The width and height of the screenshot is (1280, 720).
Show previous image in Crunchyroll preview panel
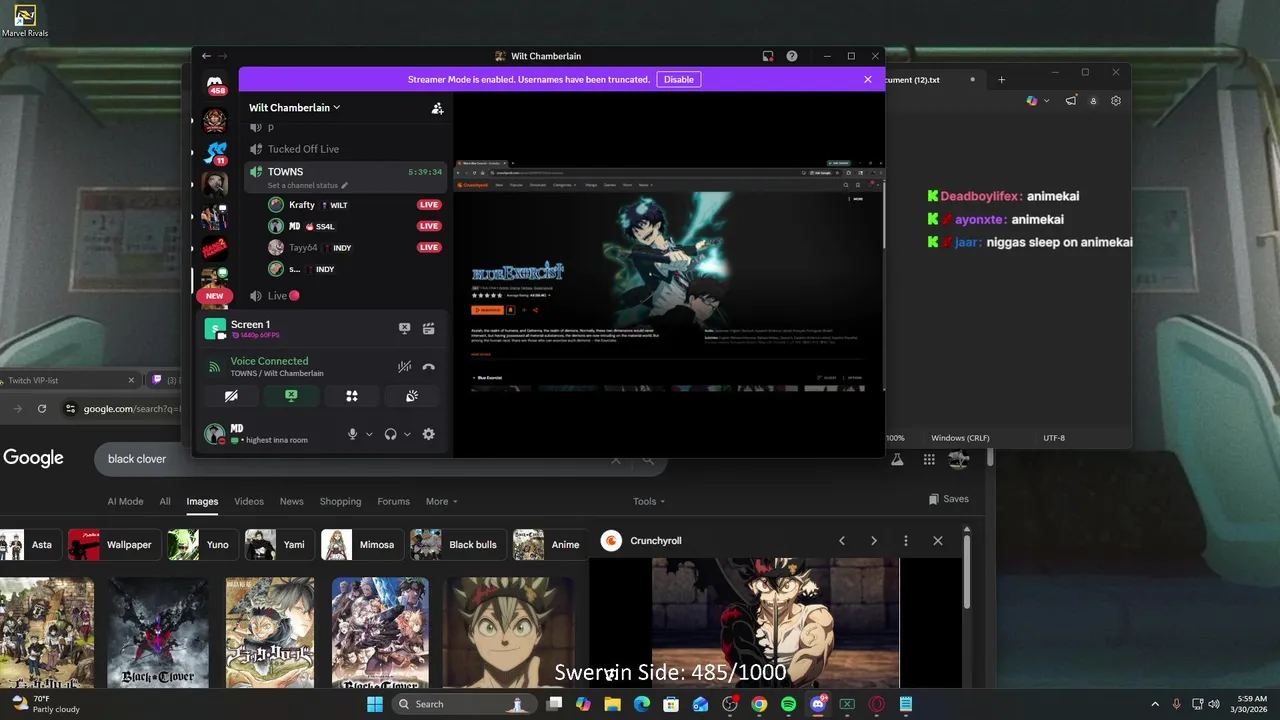click(842, 541)
